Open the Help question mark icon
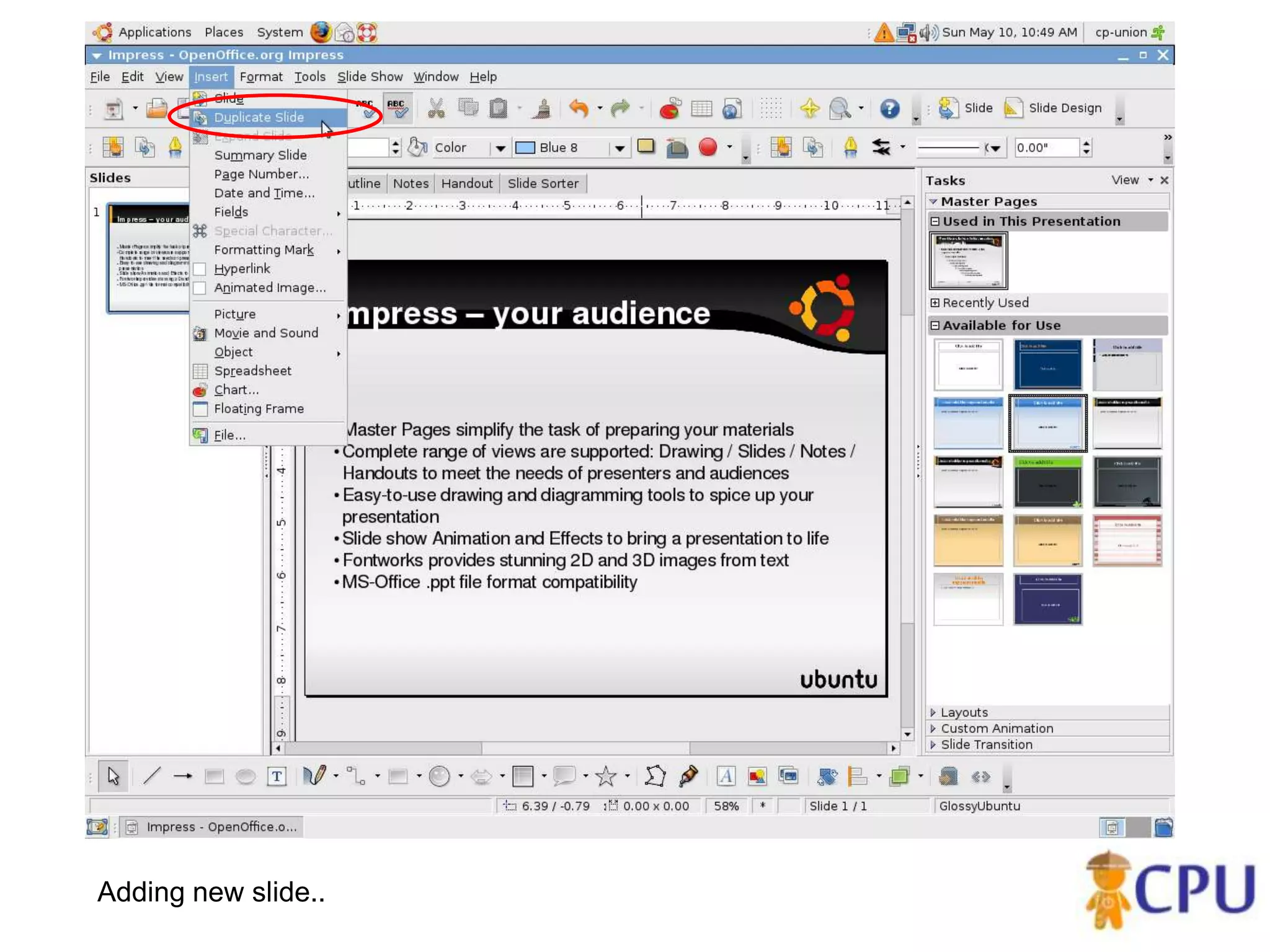 (889, 108)
